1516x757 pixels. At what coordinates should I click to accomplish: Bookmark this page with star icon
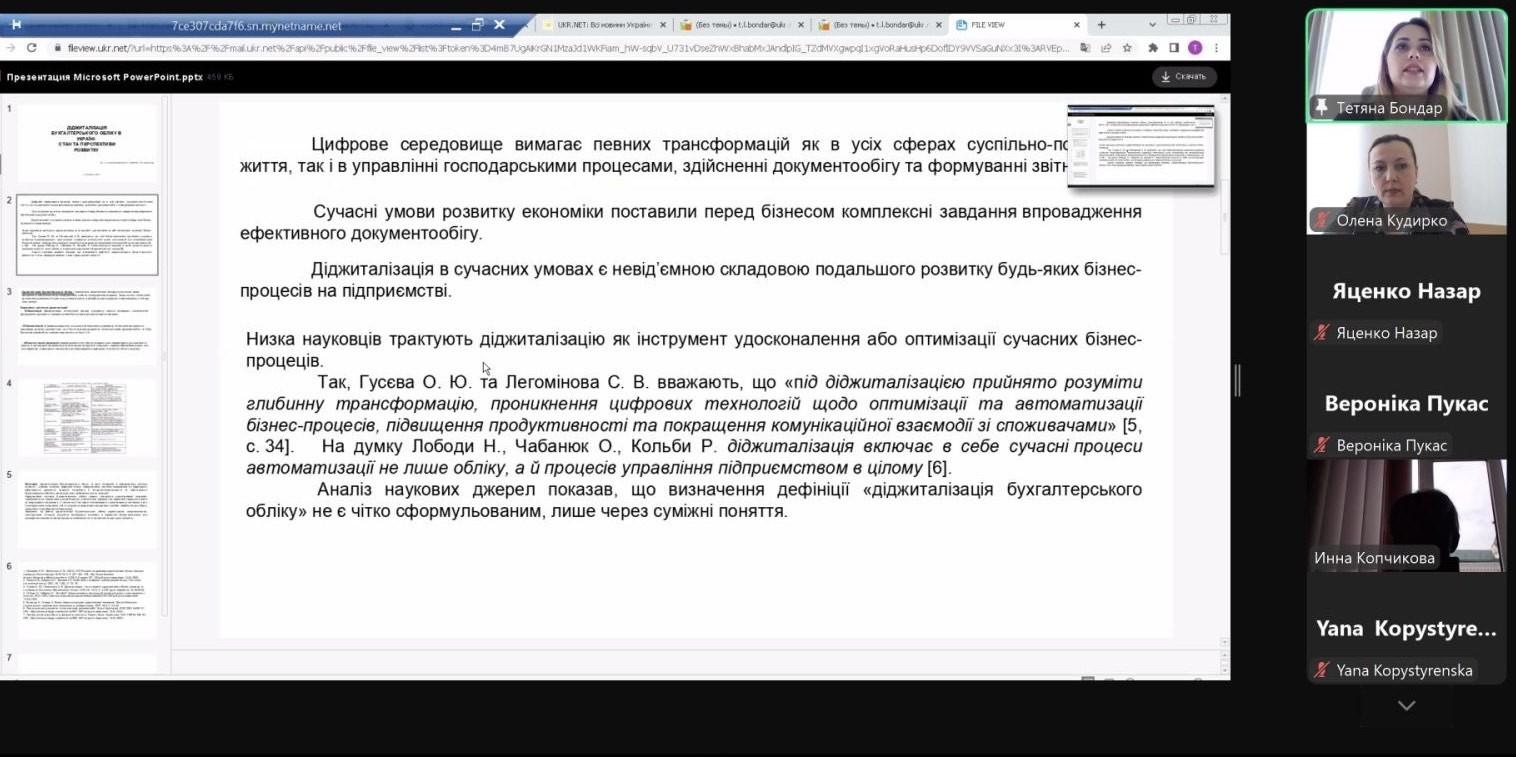[x=1127, y=48]
